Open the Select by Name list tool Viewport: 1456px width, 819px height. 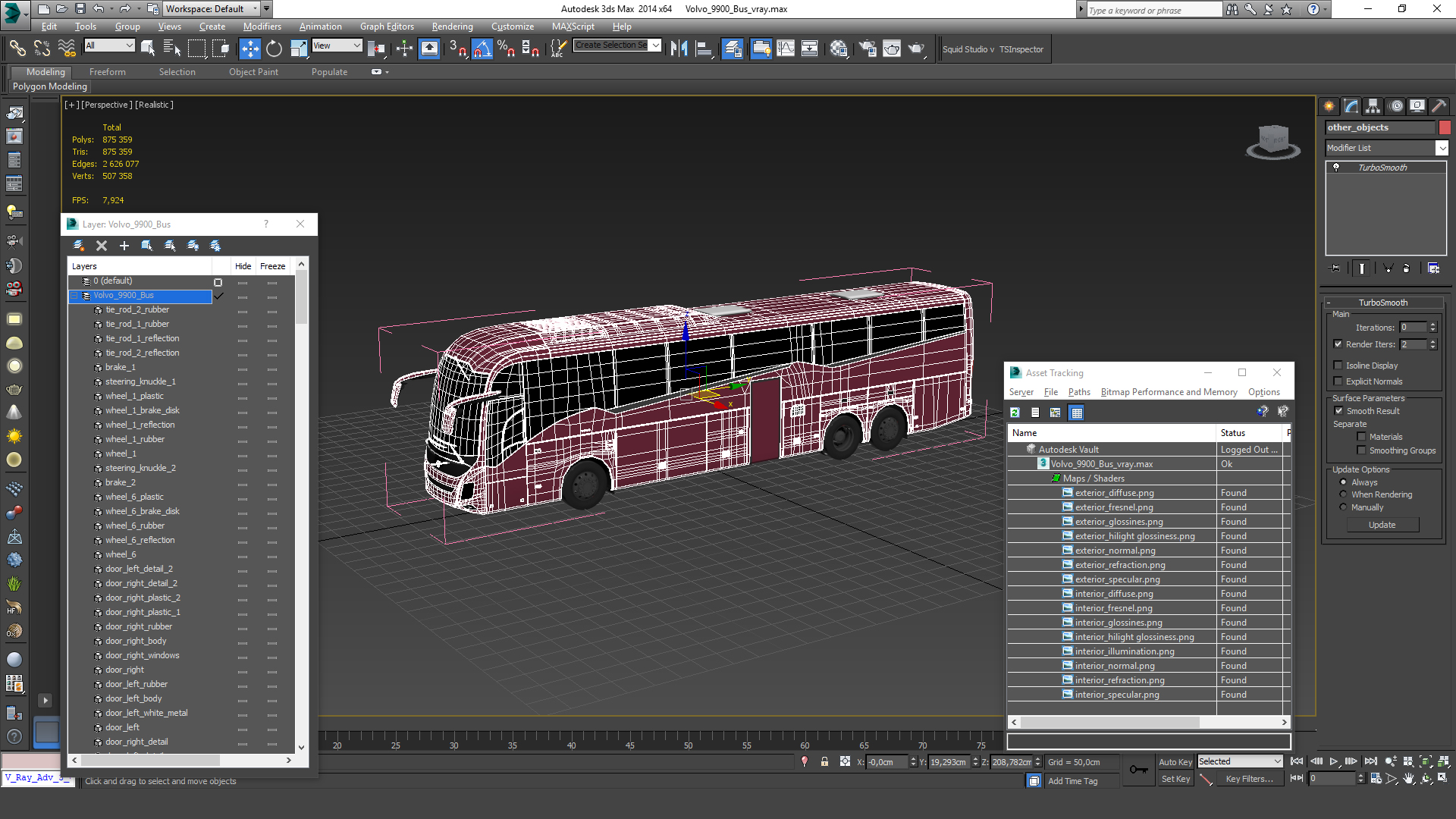pos(172,49)
